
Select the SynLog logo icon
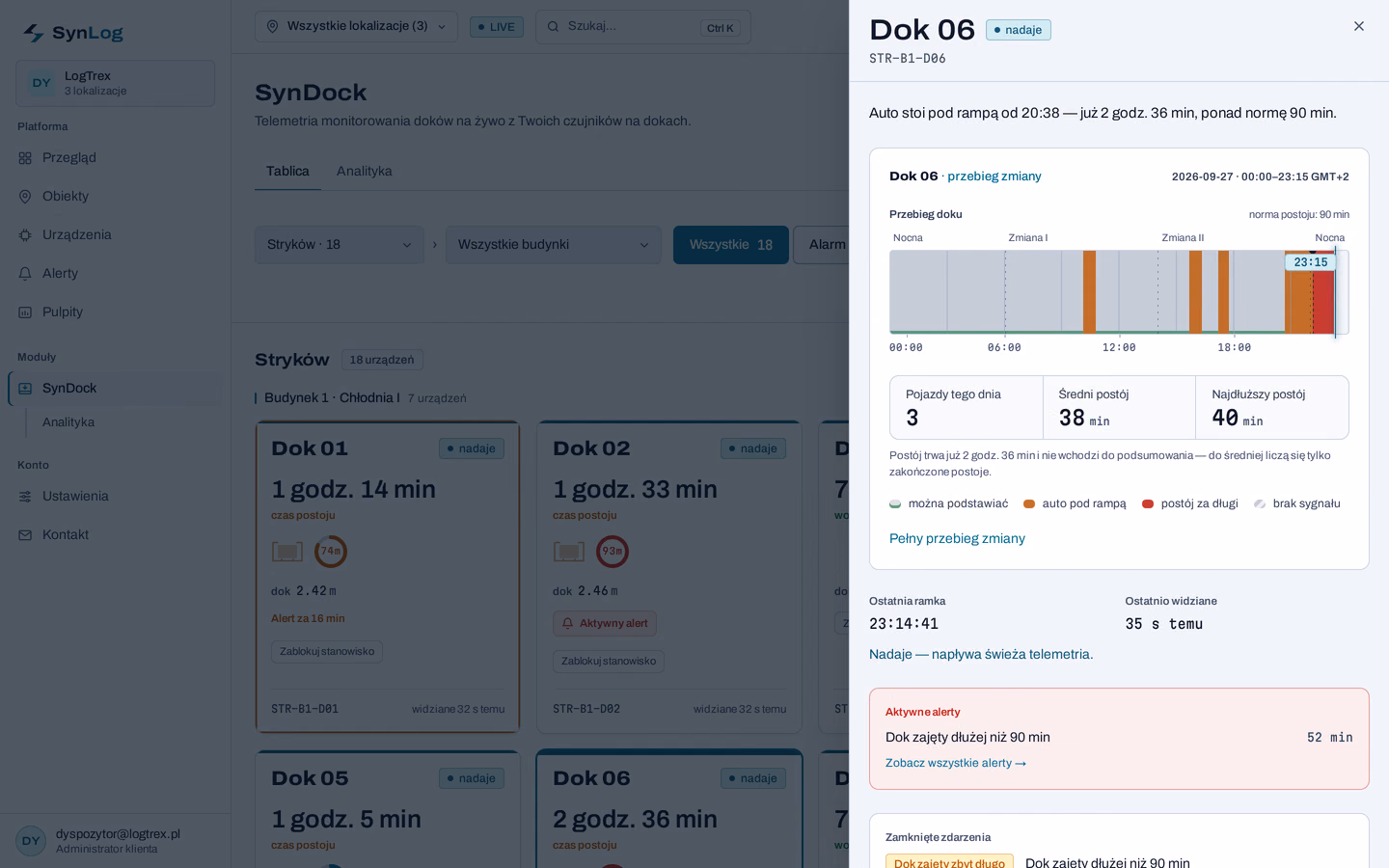point(34,33)
